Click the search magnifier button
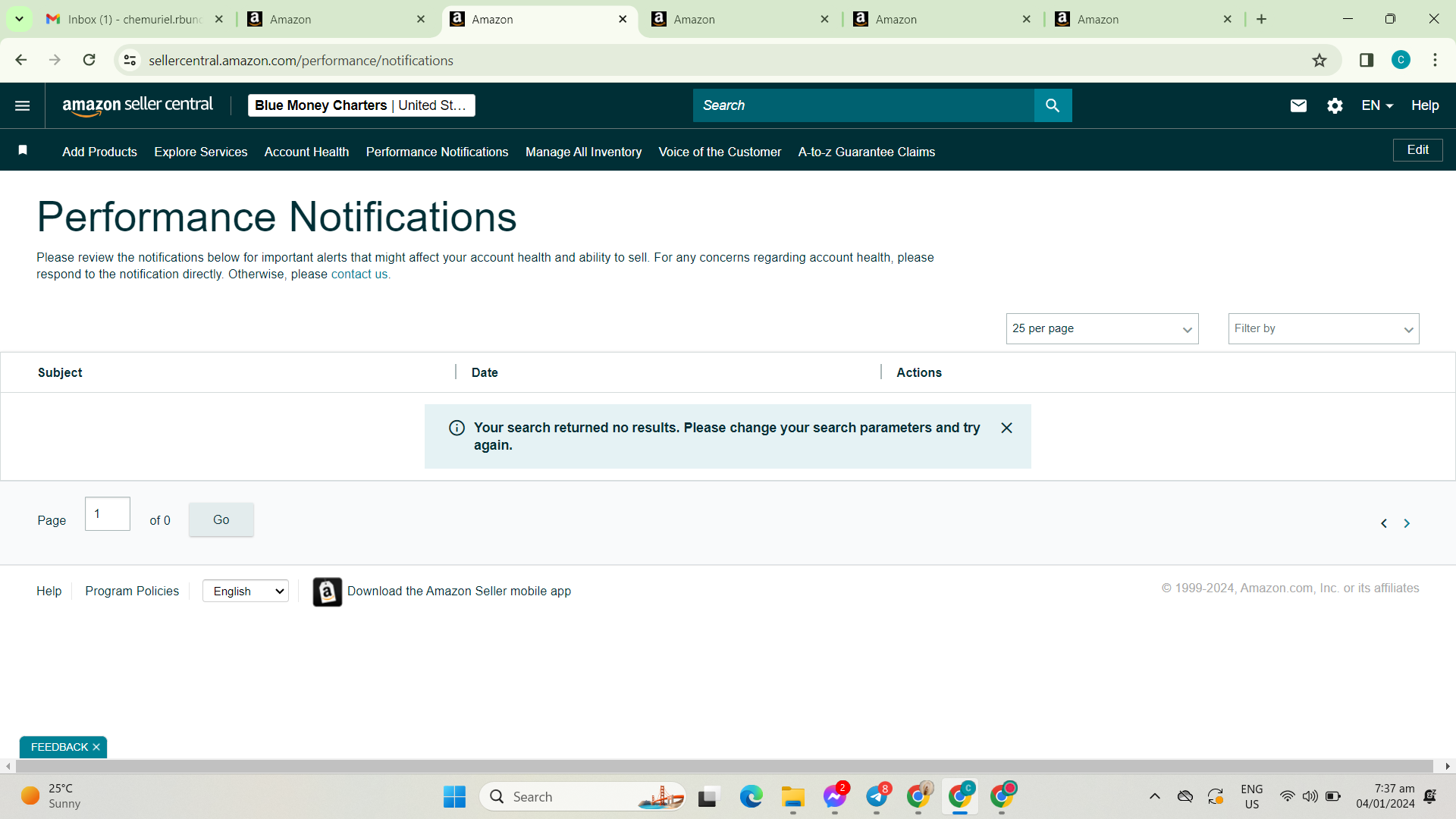The height and width of the screenshot is (819, 1456). tap(1053, 105)
